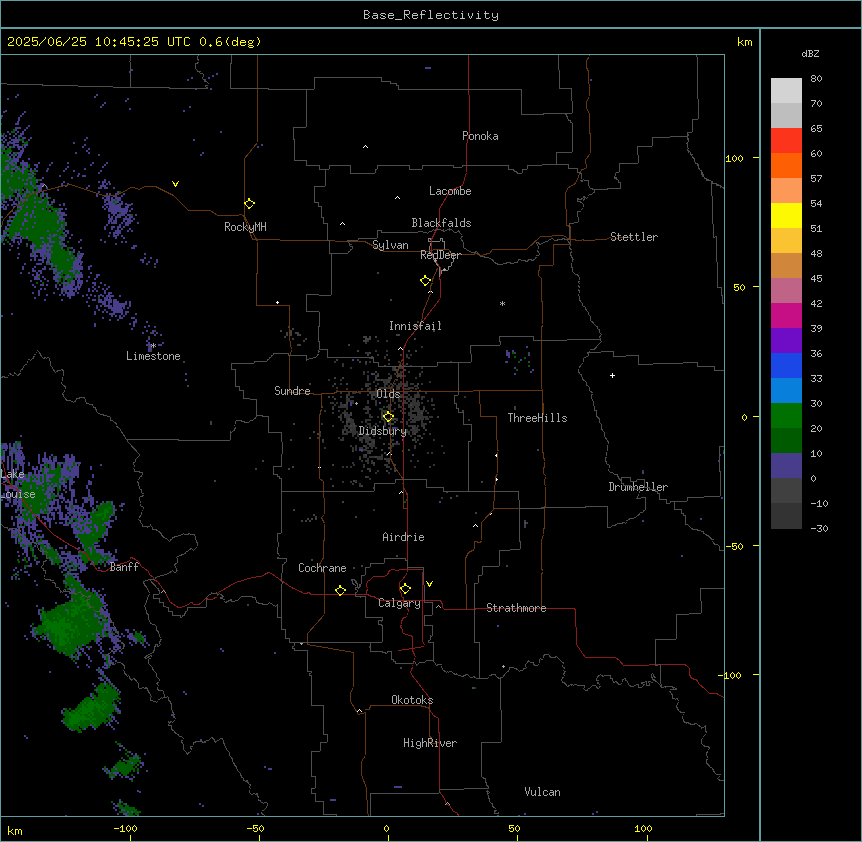Pick the 60 to 65 dBZ red swatch
Screen dimensions: 862x842
point(786,141)
